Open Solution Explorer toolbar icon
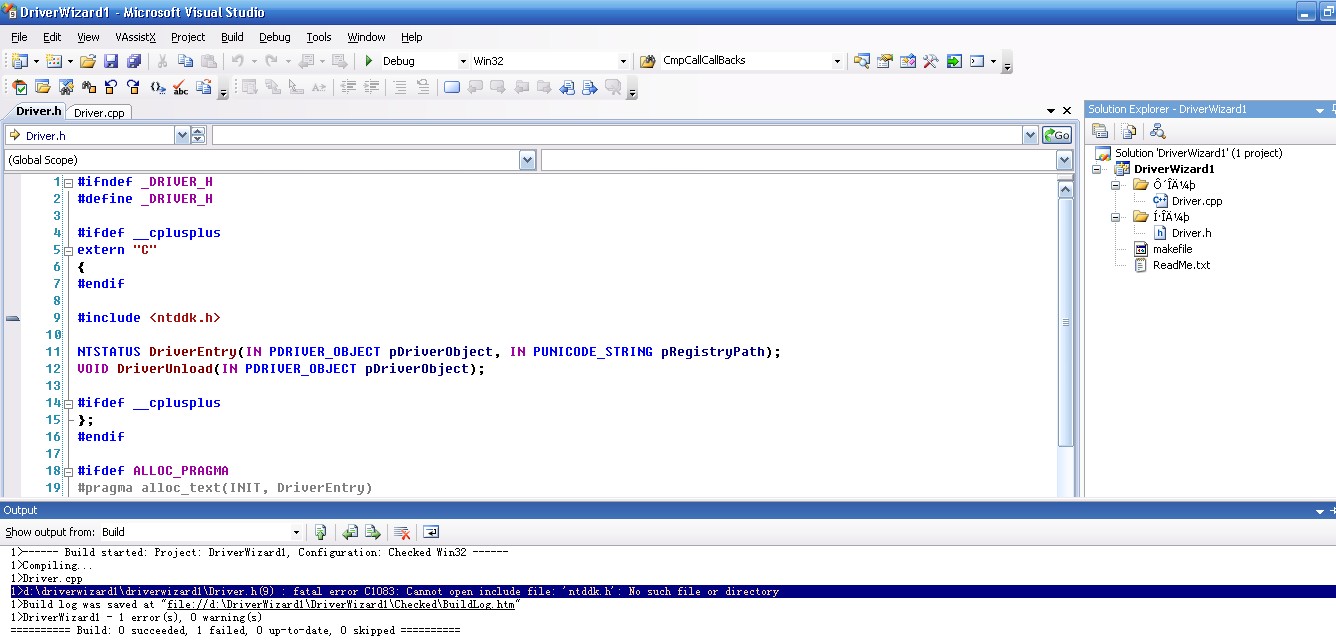1336x643 pixels. pyautogui.click(x=862, y=61)
